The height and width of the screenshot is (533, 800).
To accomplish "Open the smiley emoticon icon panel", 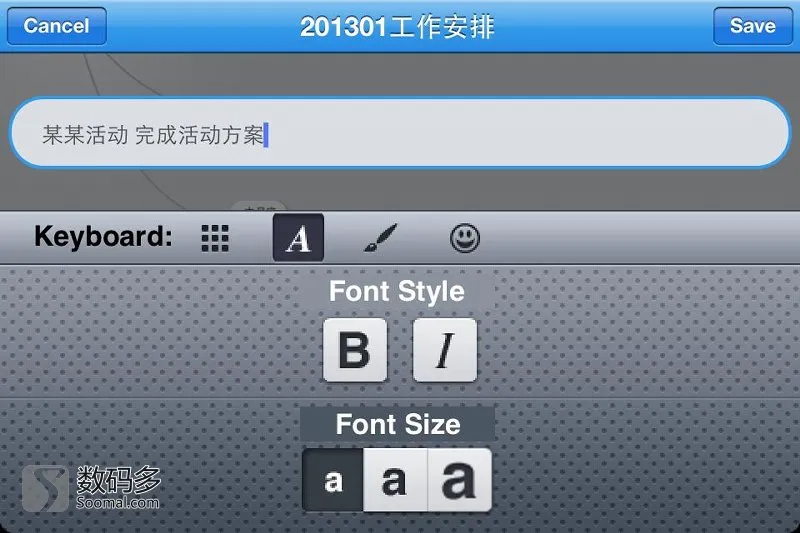I will (465, 238).
